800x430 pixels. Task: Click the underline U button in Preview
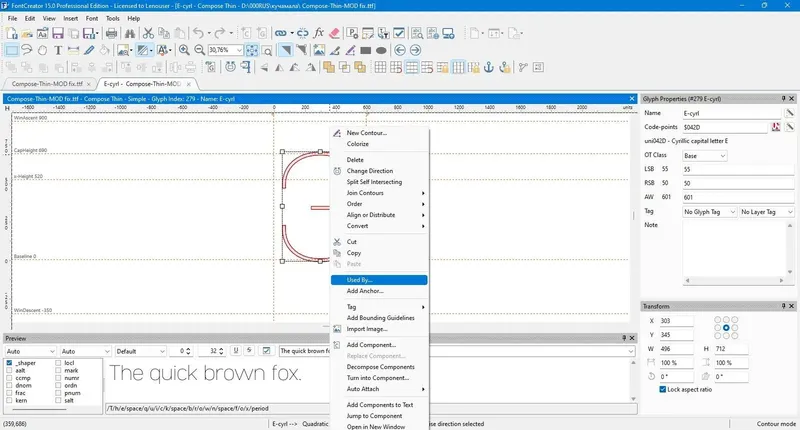coord(236,350)
